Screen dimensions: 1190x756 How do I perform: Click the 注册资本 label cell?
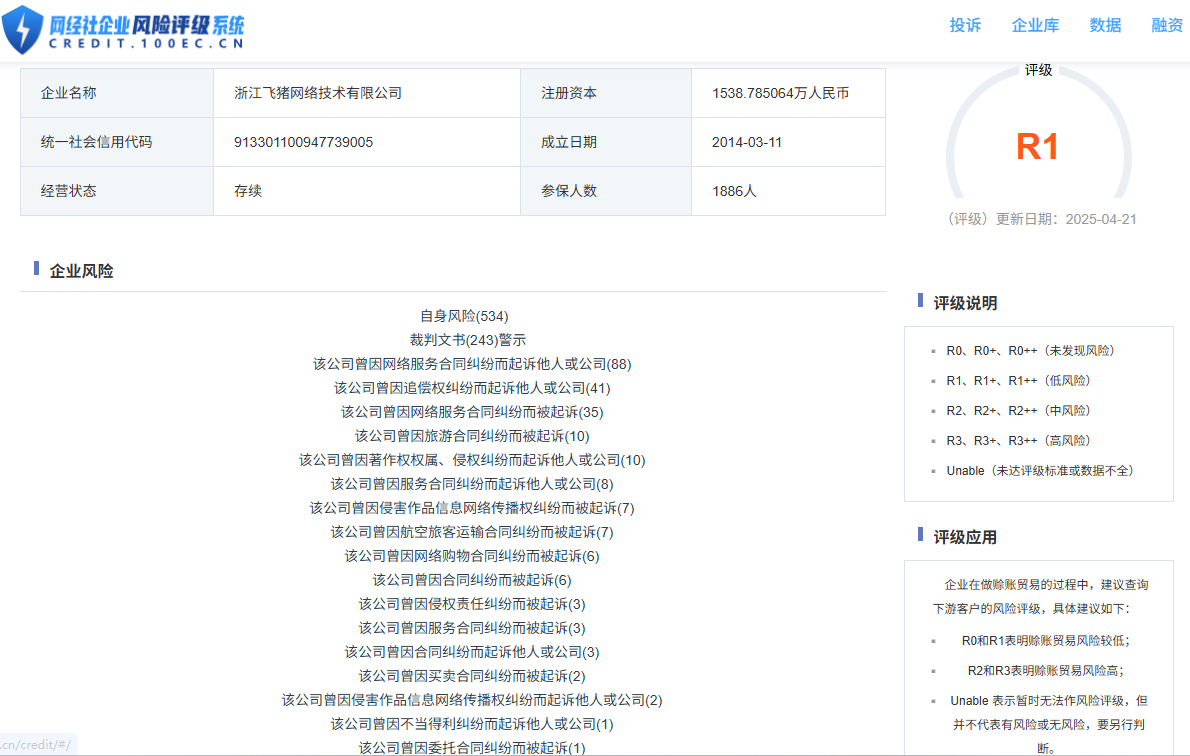(x=606, y=93)
